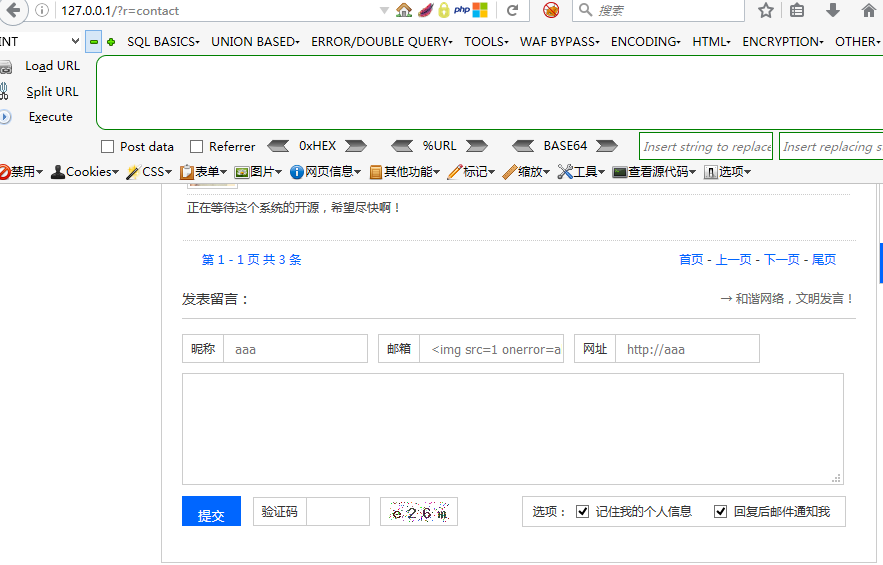Split URL in HackBar
Screen dimensions: 883x565
click(52, 92)
